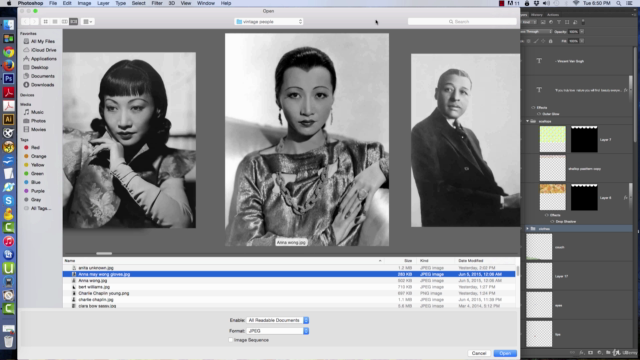This screenshot has height=360, width=640.
Task: Go back in the Open dialog
Action: (x=25, y=21)
